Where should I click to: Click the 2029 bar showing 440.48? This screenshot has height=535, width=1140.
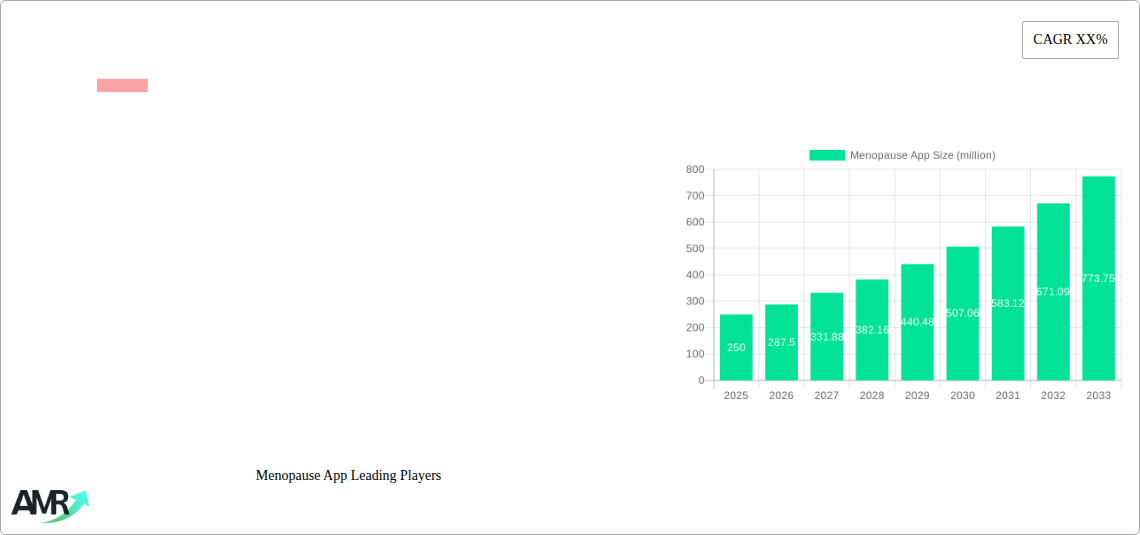[917, 322]
